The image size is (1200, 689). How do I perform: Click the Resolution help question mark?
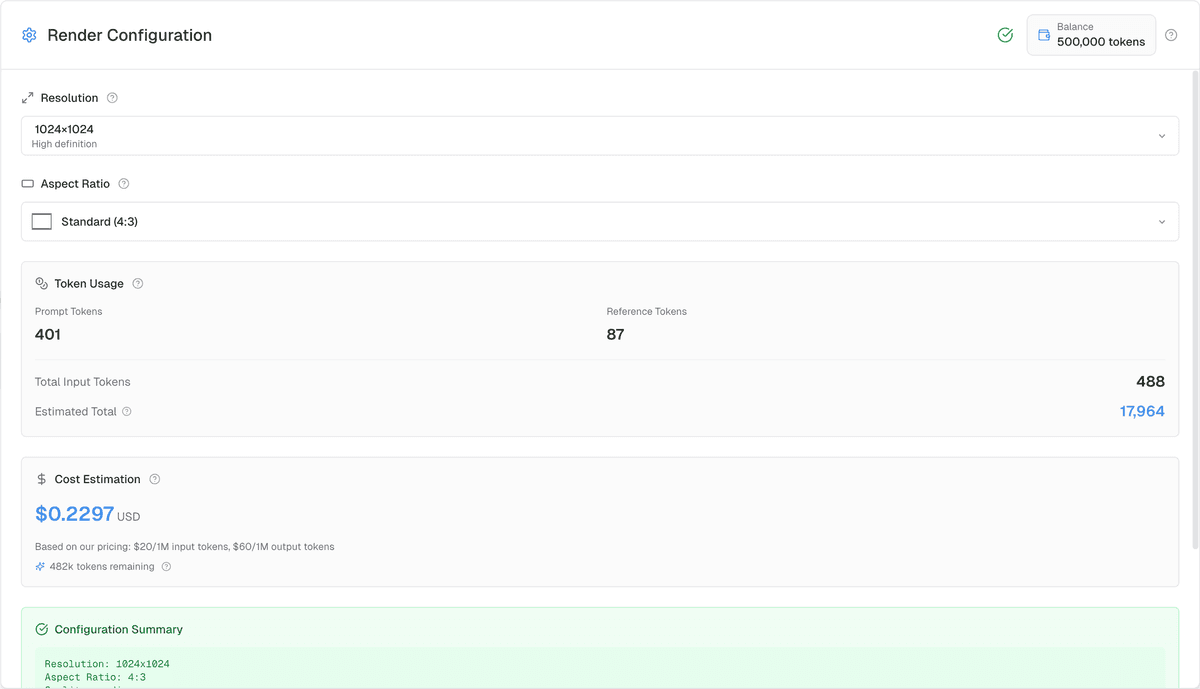pos(112,97)
